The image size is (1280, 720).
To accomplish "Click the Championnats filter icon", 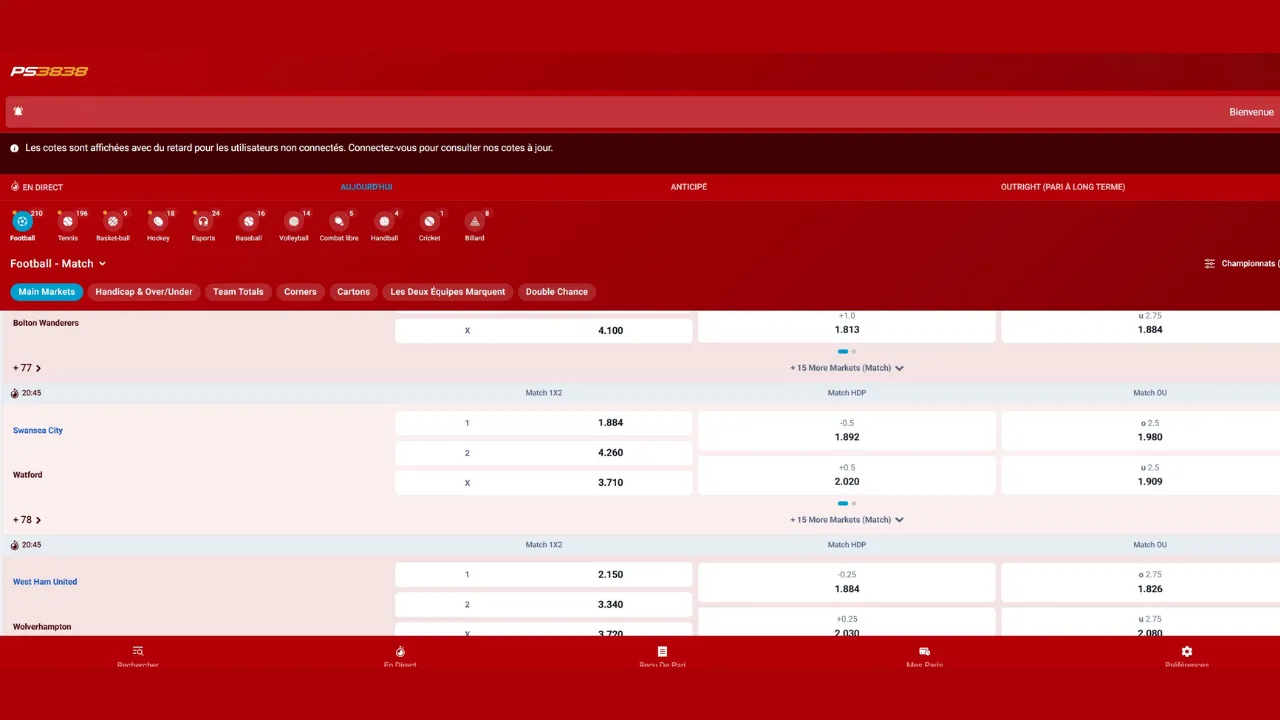I will coord(1209,264).
